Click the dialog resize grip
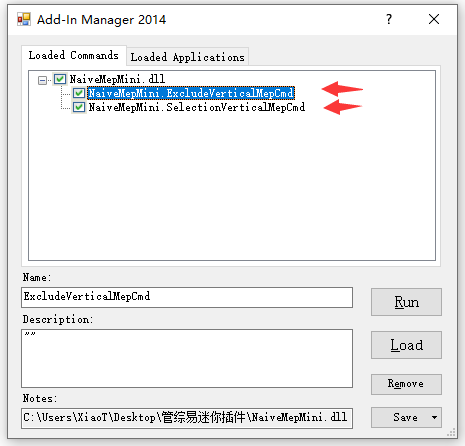This screenshot has height=446, width=465. coord(452,433)
